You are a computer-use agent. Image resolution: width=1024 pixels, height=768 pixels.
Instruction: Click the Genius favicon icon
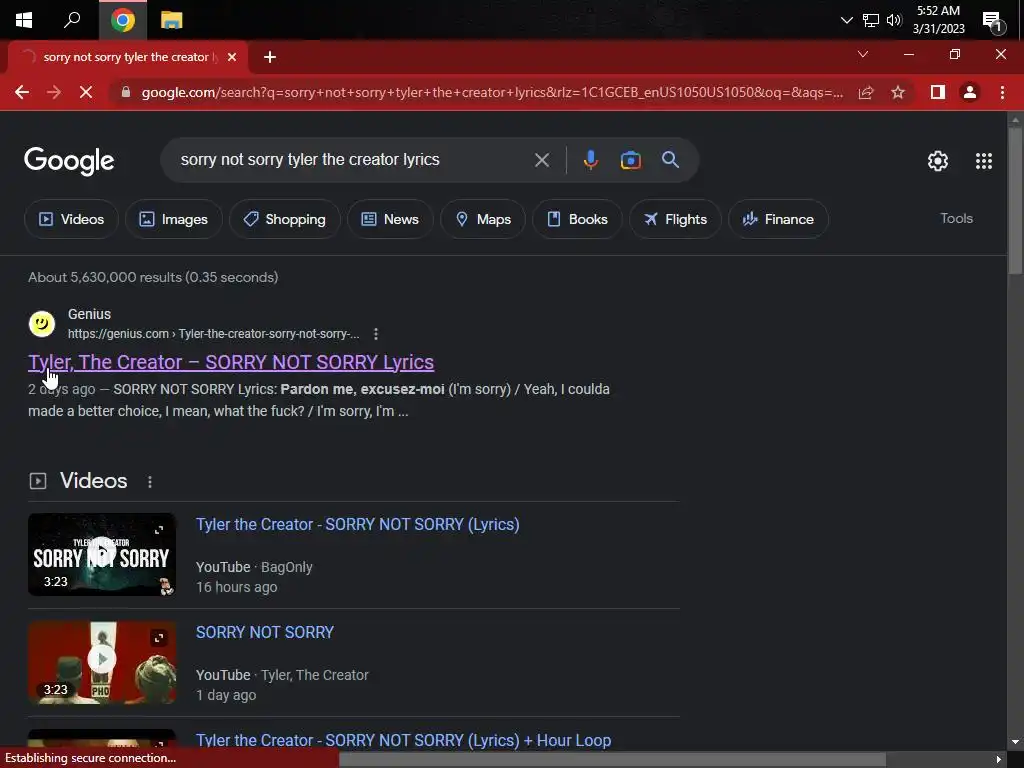(x=42, y=323)
